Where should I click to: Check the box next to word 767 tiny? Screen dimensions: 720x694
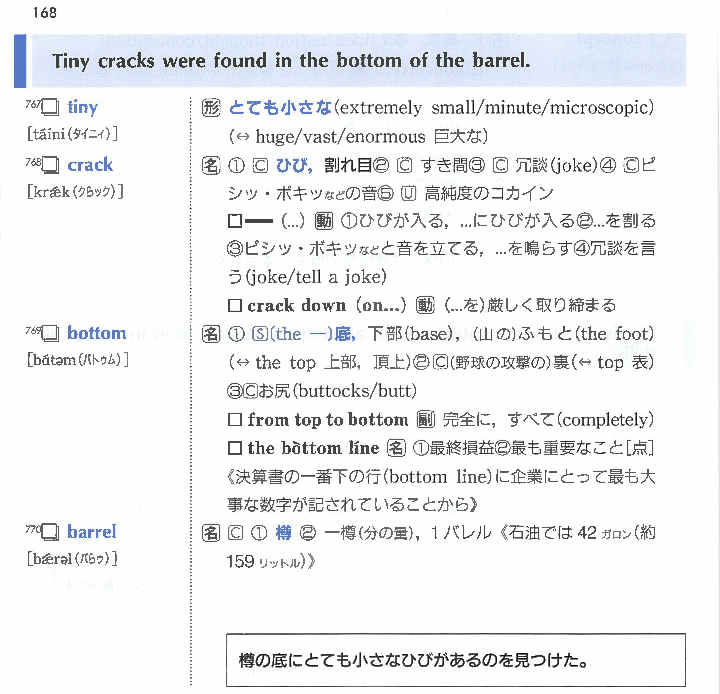(x=50, y=108)
